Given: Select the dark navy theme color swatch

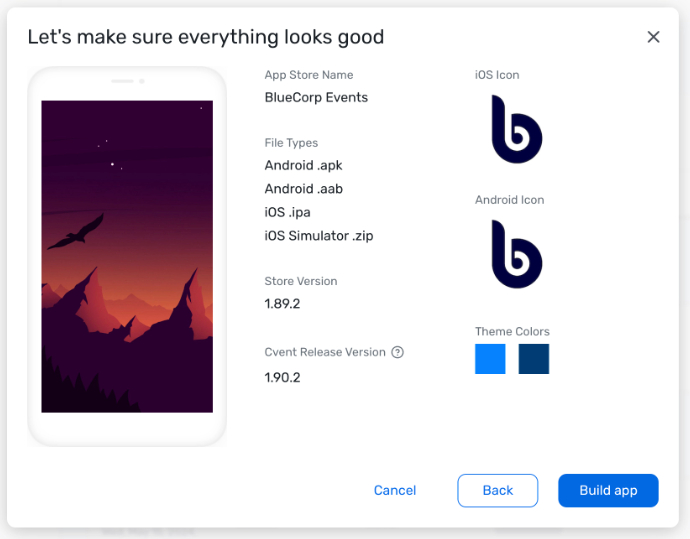Looking at the screenshot, I should click(533, 359).
